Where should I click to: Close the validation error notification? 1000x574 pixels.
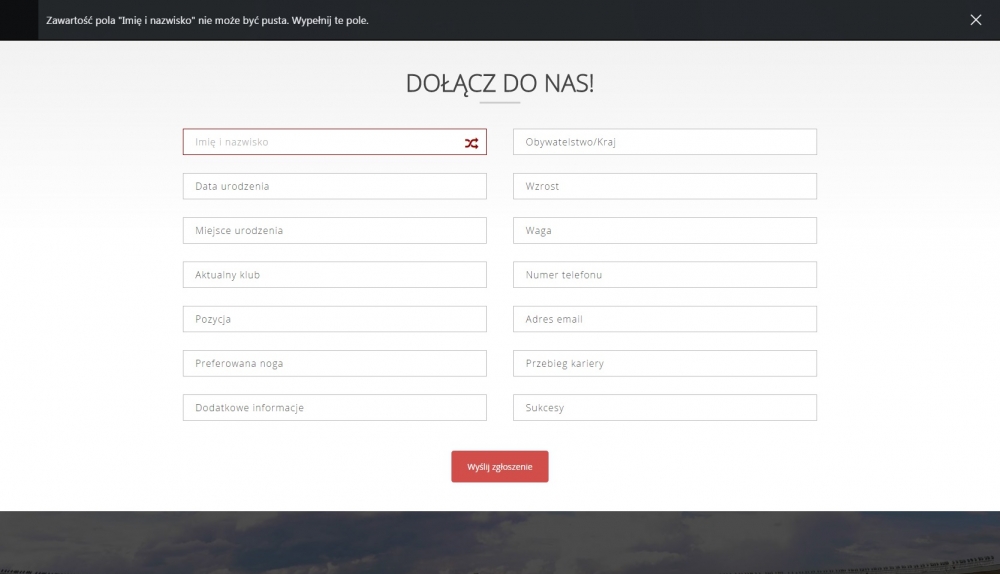975,20
